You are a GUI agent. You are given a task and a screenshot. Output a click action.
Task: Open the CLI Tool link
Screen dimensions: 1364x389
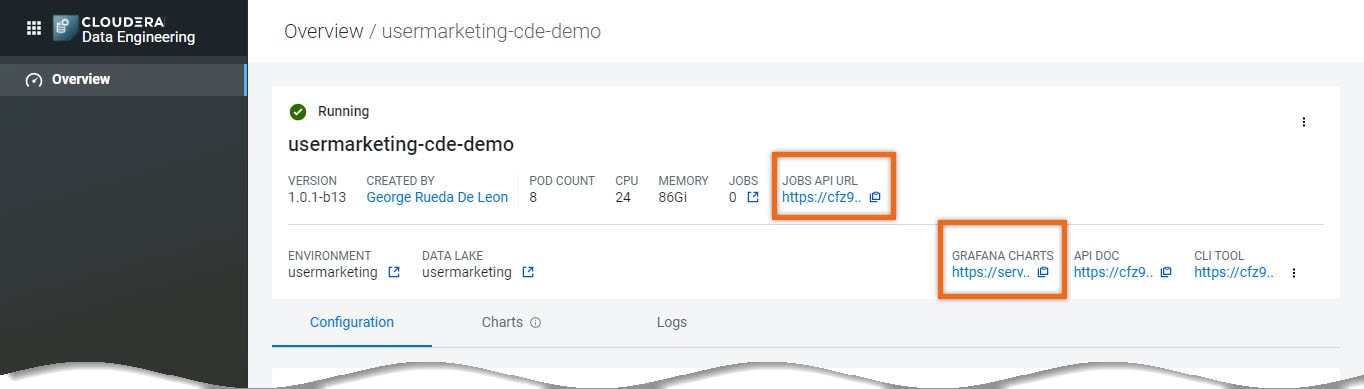click(x=1234, y=272)
